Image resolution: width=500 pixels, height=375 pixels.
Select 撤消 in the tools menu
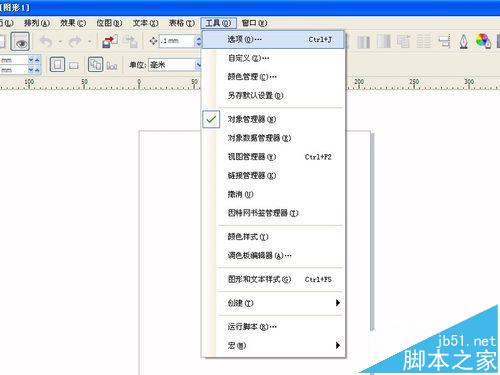click(273, 194)
